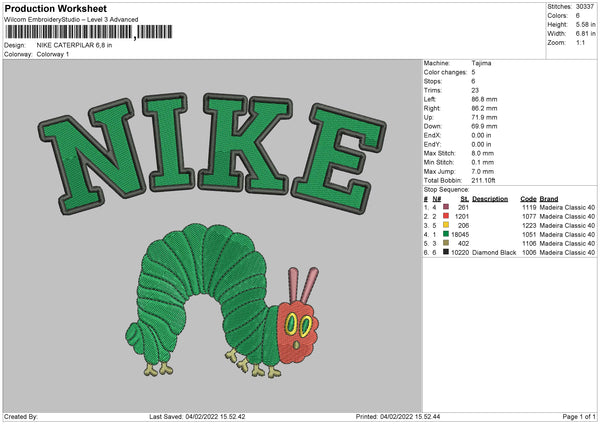Click the left extent '86.8 mm'

[484, 99]
